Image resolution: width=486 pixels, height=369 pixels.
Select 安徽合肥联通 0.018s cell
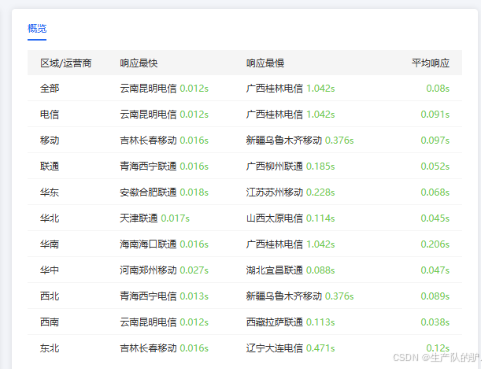pos(164,192)
